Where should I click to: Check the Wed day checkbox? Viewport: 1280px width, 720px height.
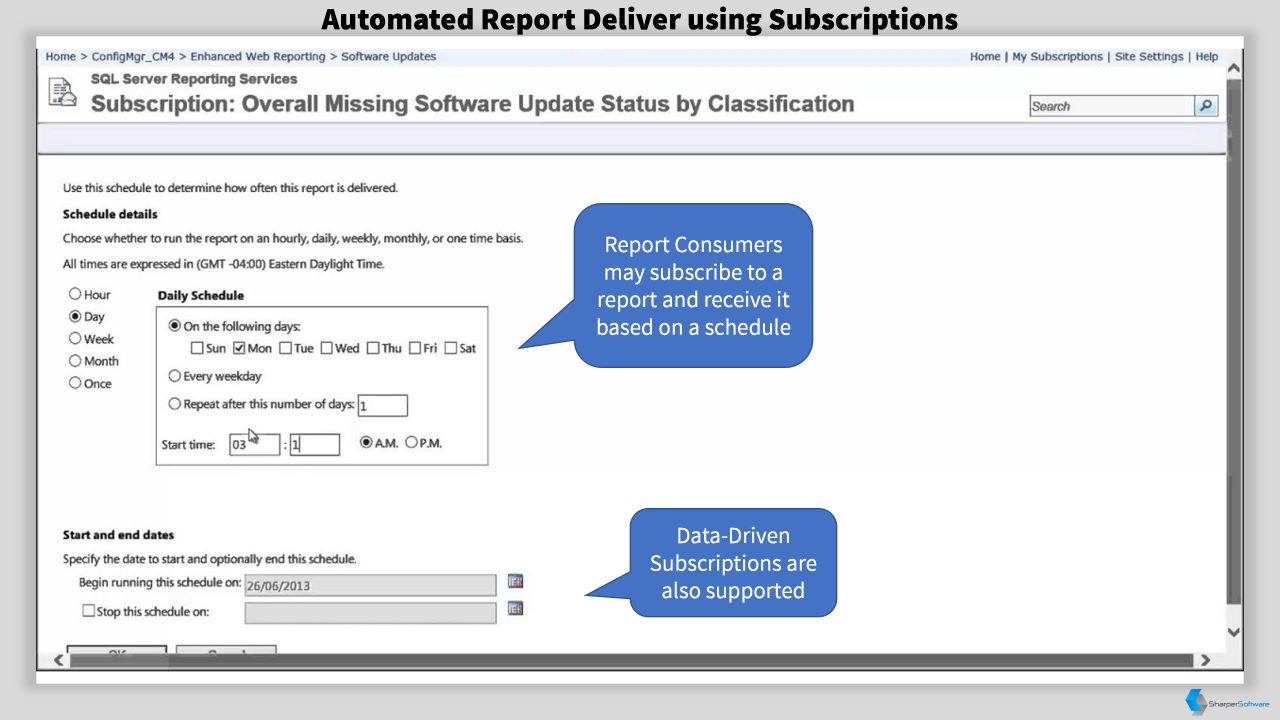[326, 348]
